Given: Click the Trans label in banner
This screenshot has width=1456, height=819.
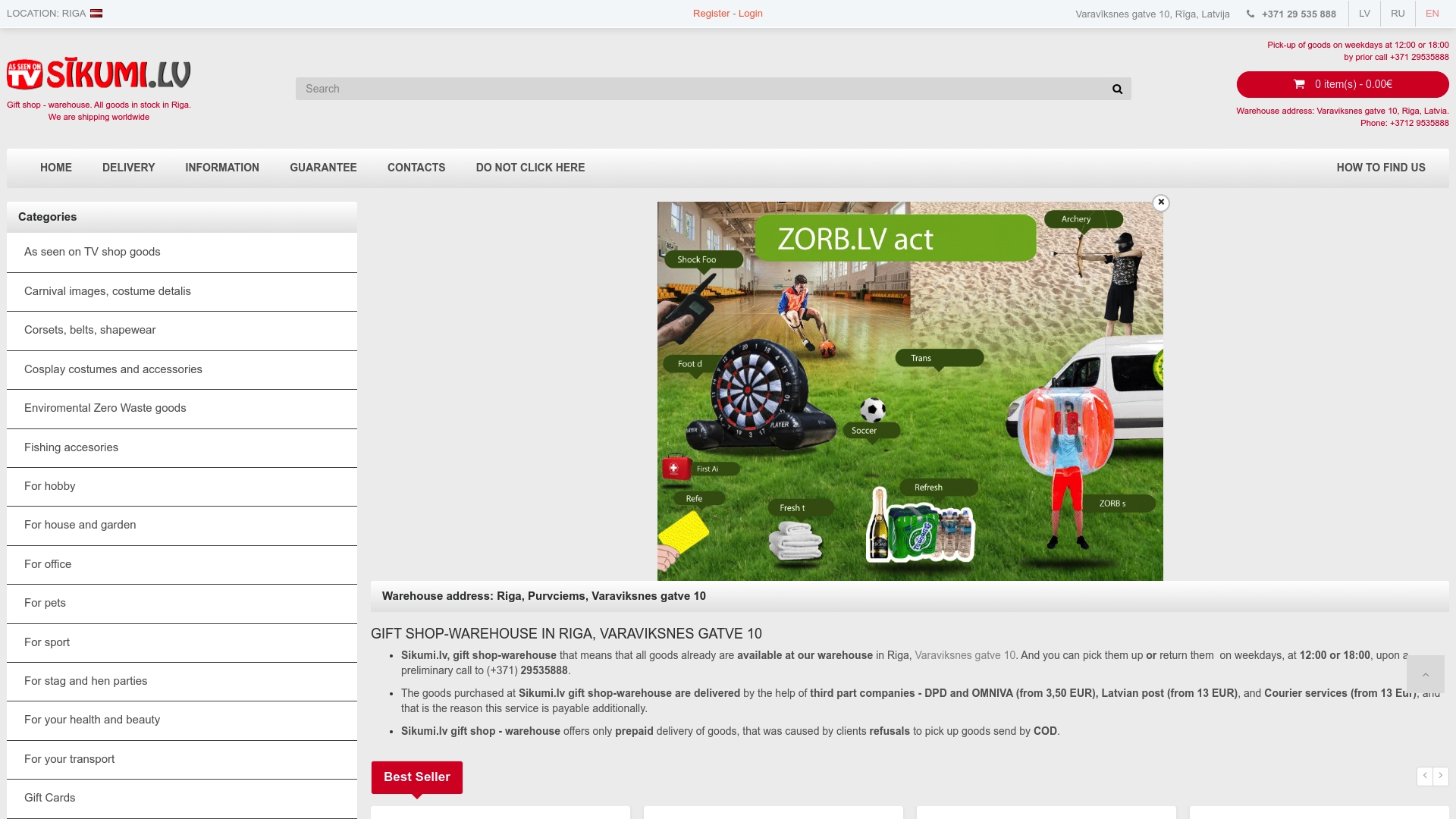Looking at the screenshot, I should coord(940,358).
